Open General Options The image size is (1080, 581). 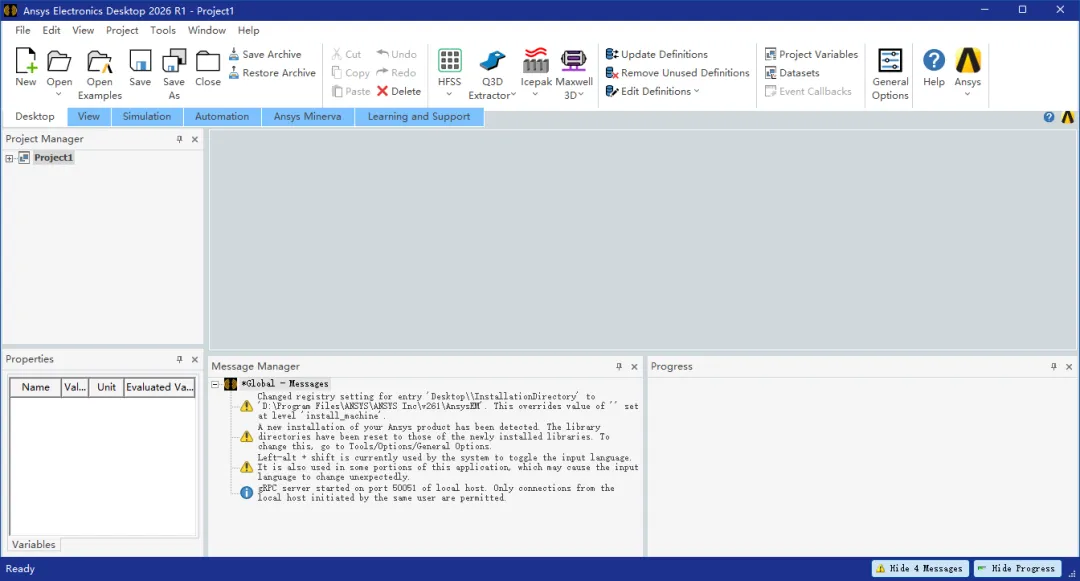[890, 74]
